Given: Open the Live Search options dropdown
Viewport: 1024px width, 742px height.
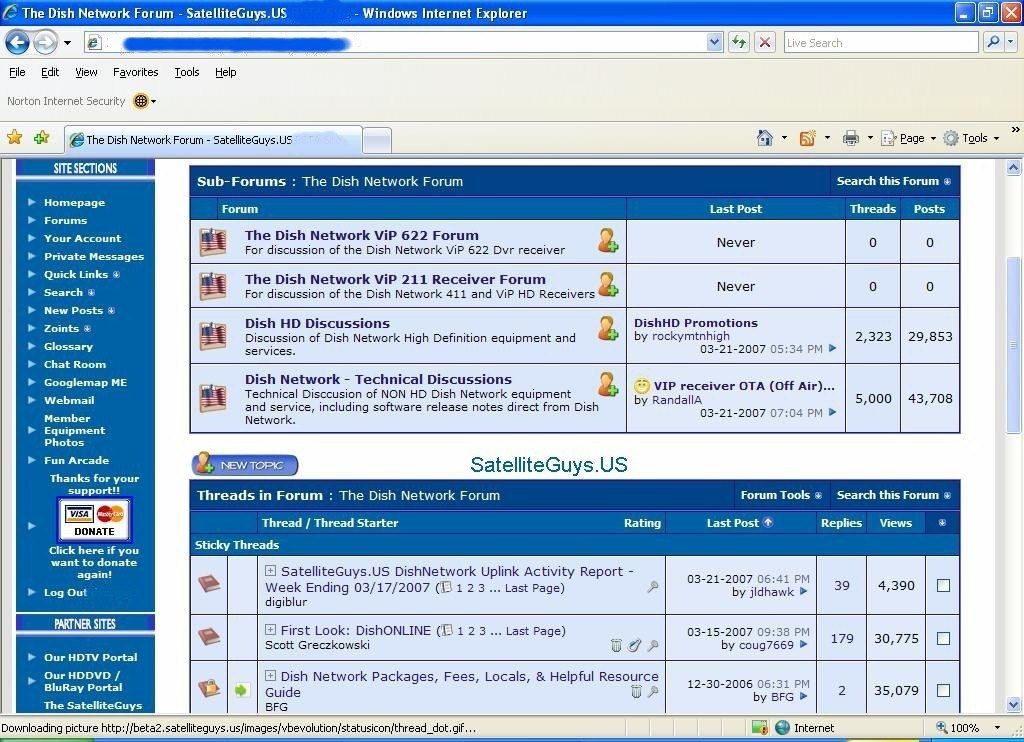Looking at the screenshot, I should pos(1010,42).
